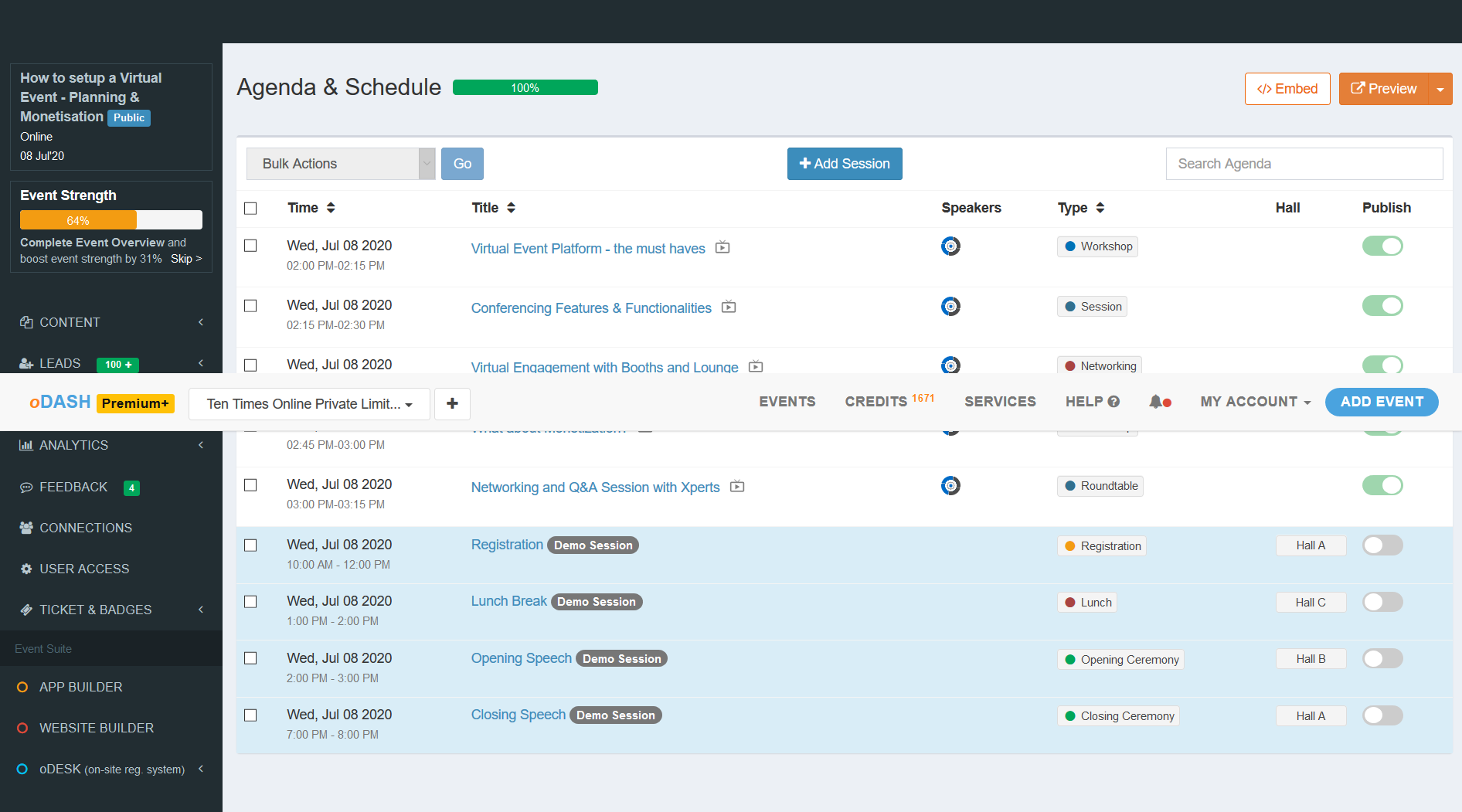Check the box for Registration demo session
1462x812 pixels.
point(250,545)
